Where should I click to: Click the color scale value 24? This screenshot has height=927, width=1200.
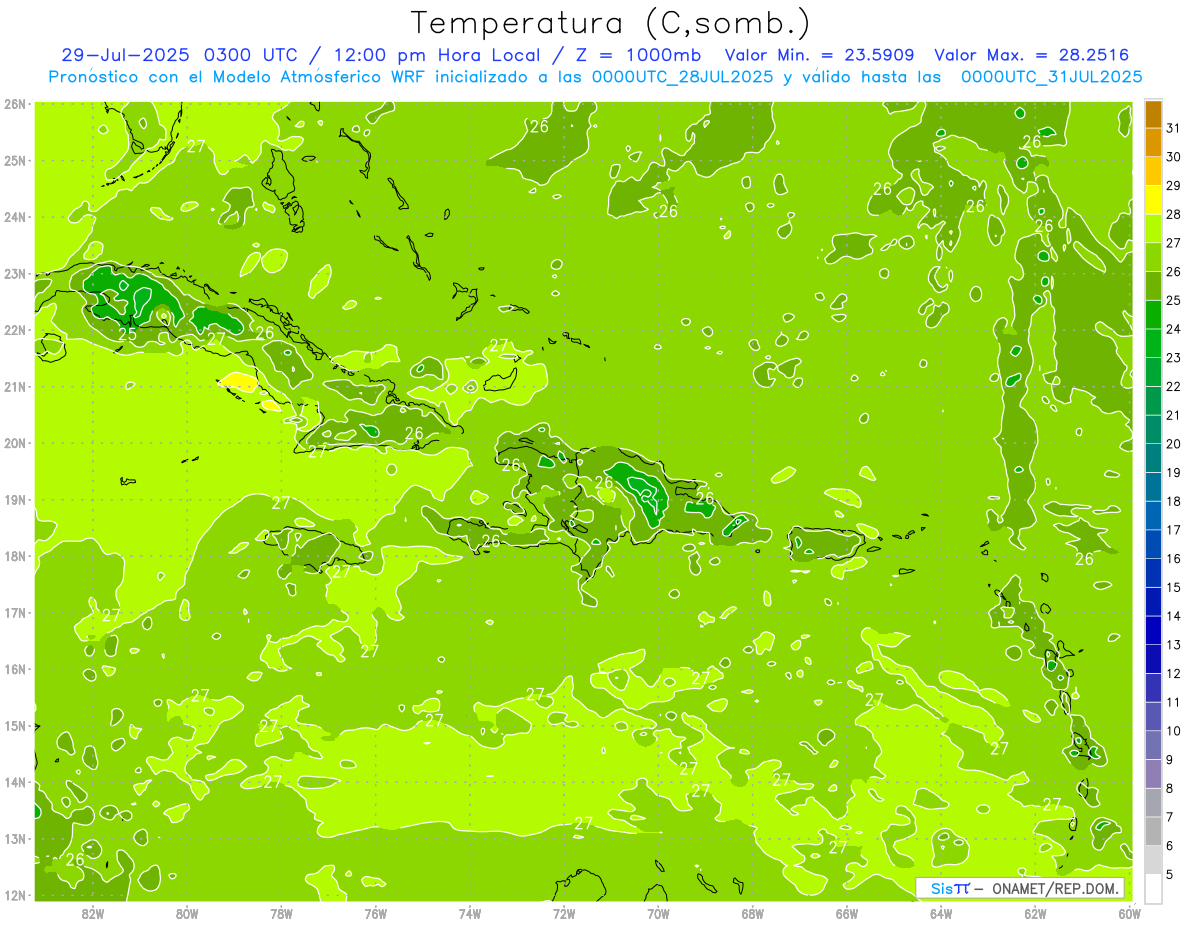(1173, 329)
